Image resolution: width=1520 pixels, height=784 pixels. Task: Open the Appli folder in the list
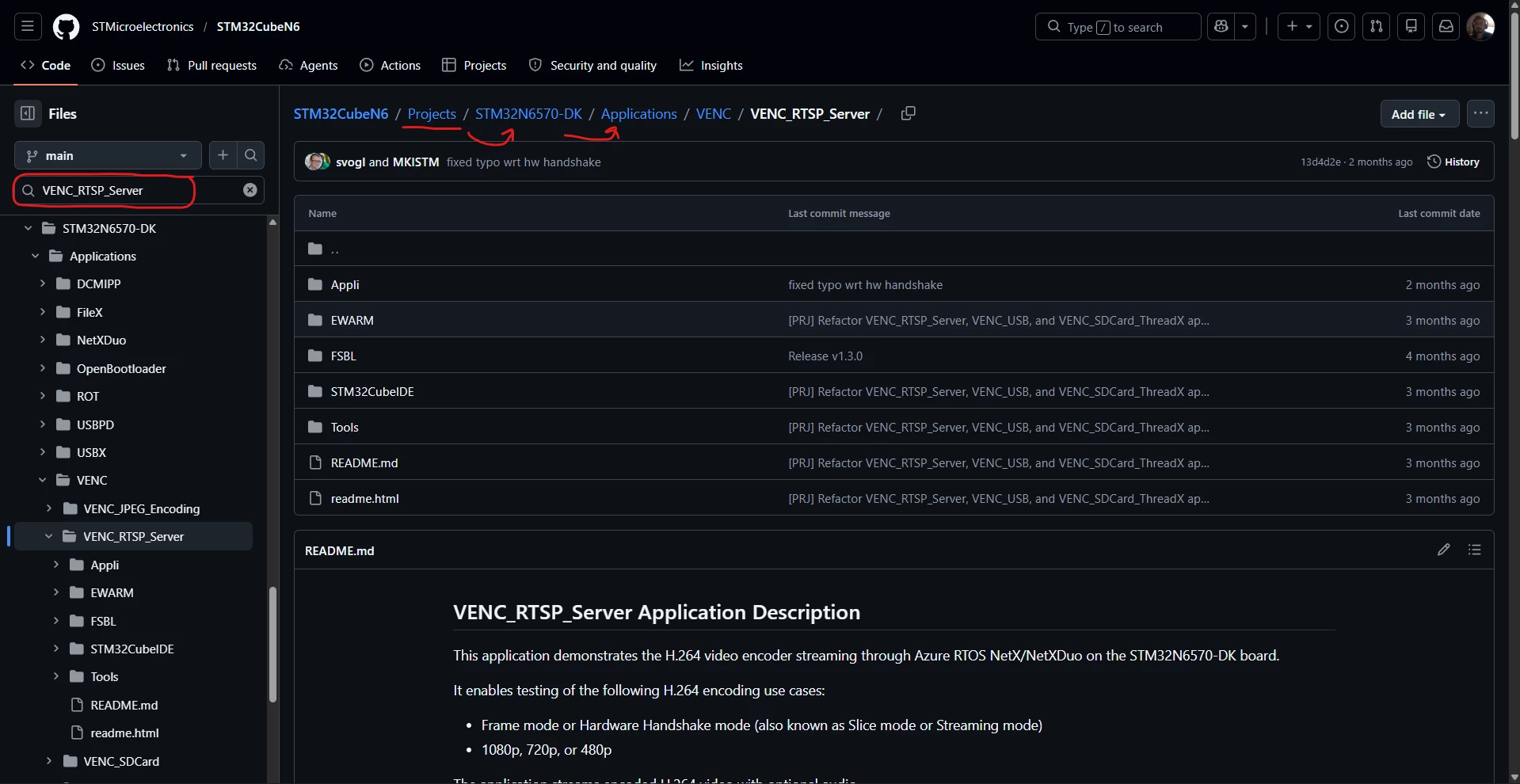[345, 284]
